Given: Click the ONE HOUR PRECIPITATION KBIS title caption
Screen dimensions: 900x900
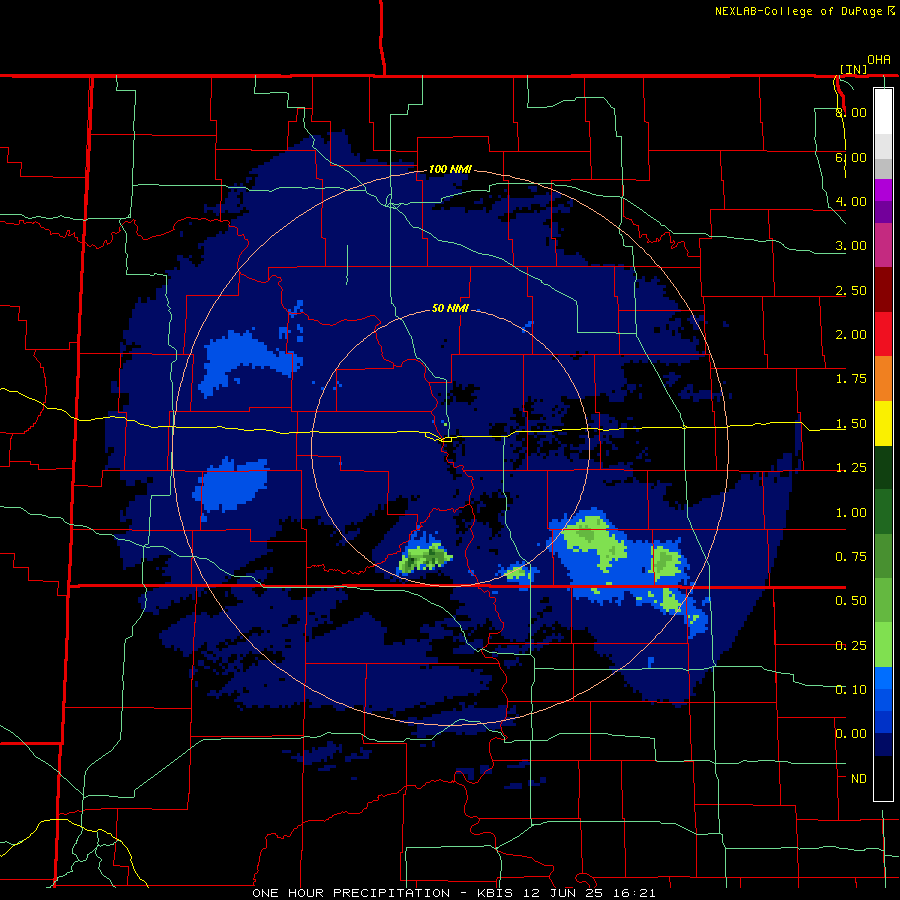Looking at the screenshot, I should [454, 893].
